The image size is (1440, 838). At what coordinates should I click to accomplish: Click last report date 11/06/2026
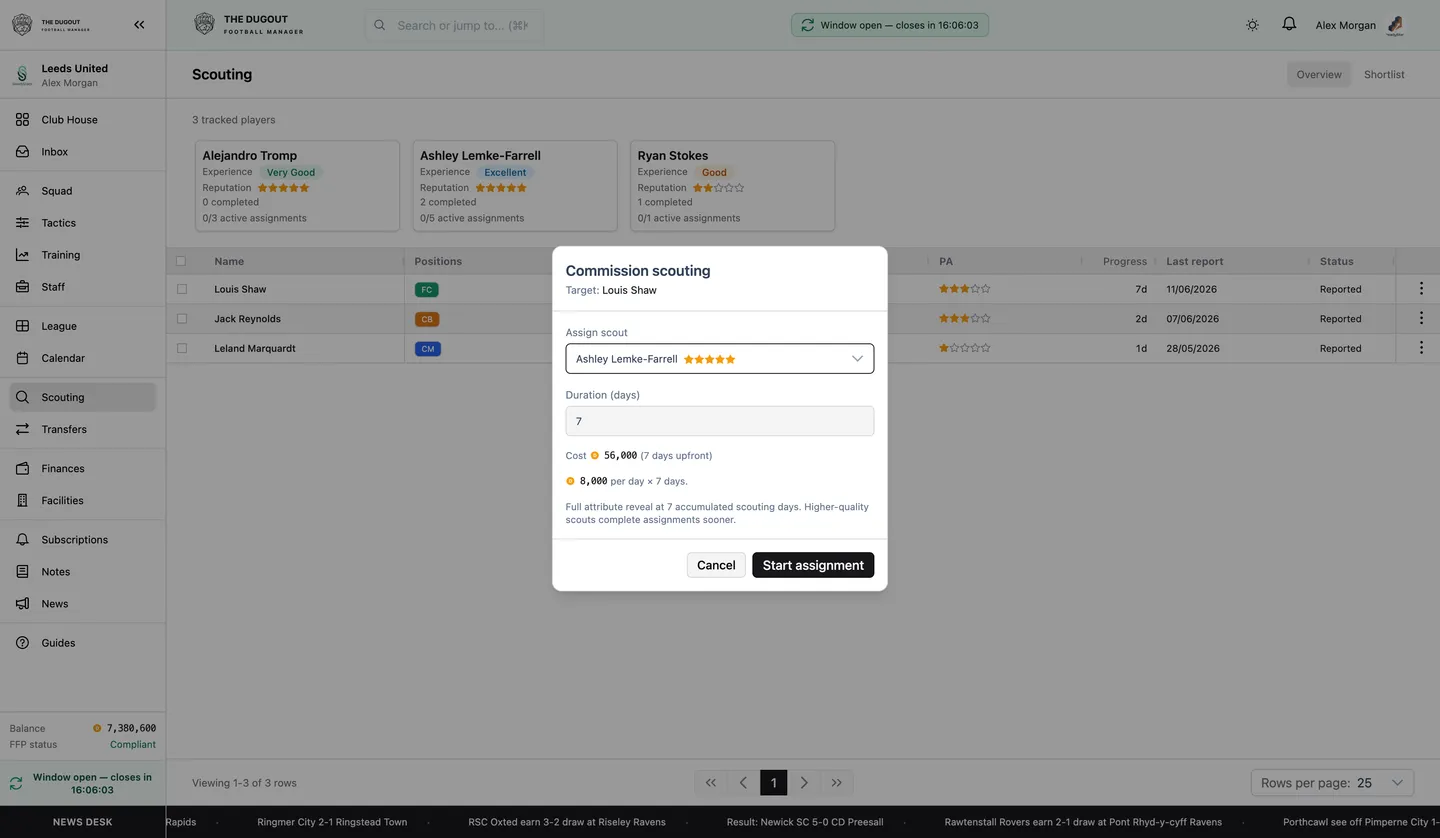[x=1193, y=289]
